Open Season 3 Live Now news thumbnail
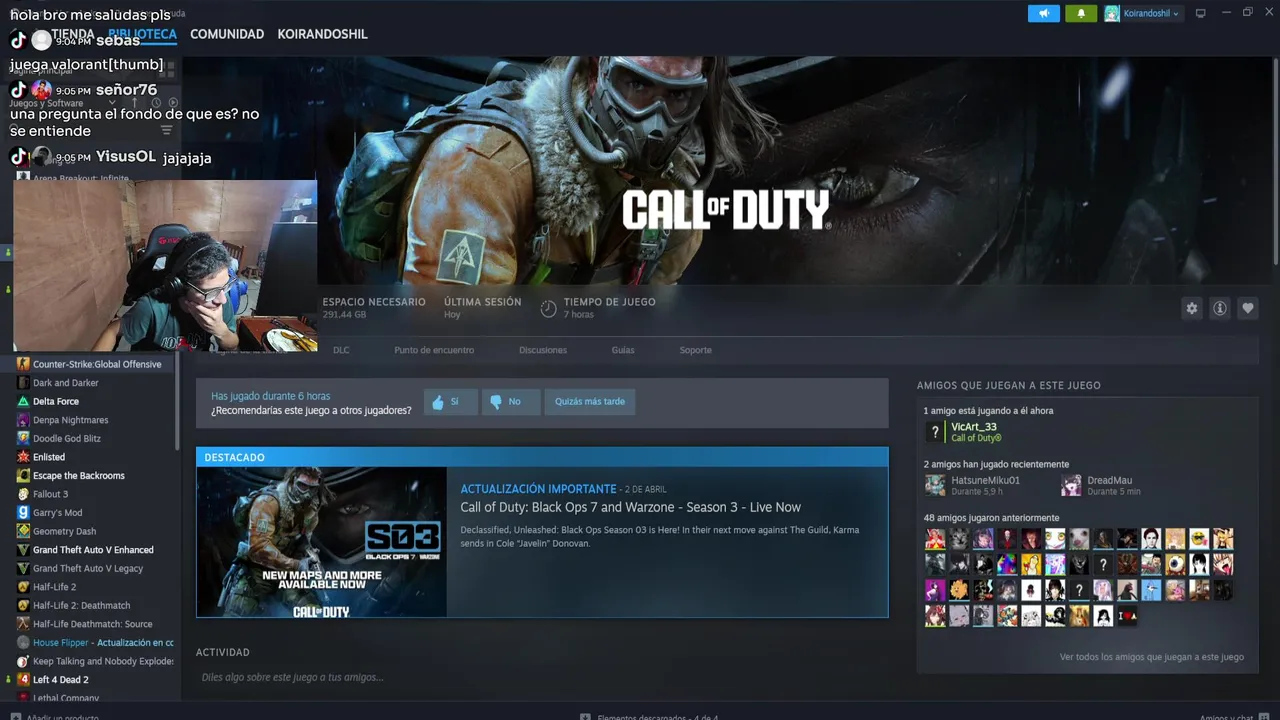 click(x=321, y=542)
